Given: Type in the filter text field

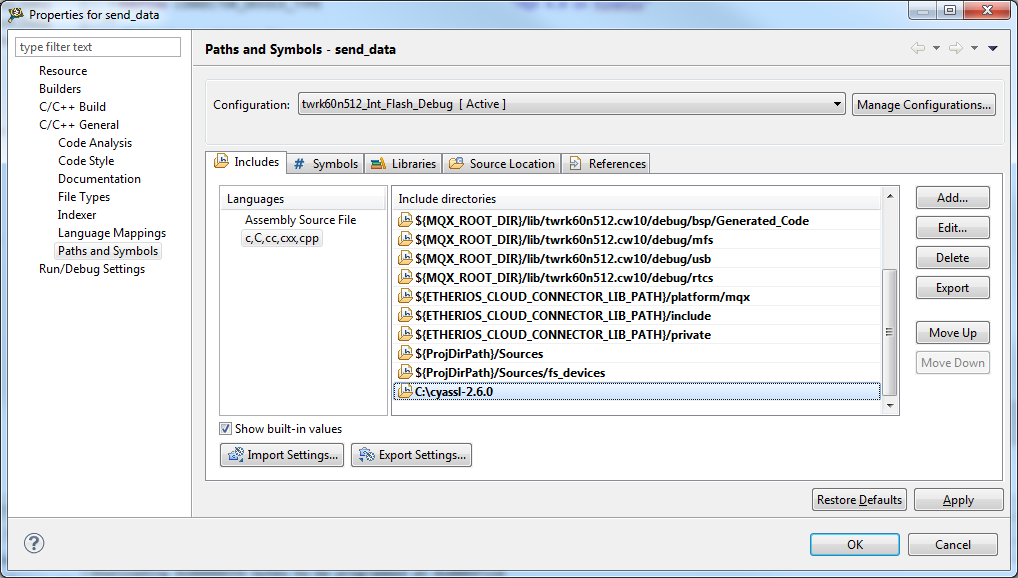Looking at the screenshot, I should pyautogui.click(x=98, y=47).
